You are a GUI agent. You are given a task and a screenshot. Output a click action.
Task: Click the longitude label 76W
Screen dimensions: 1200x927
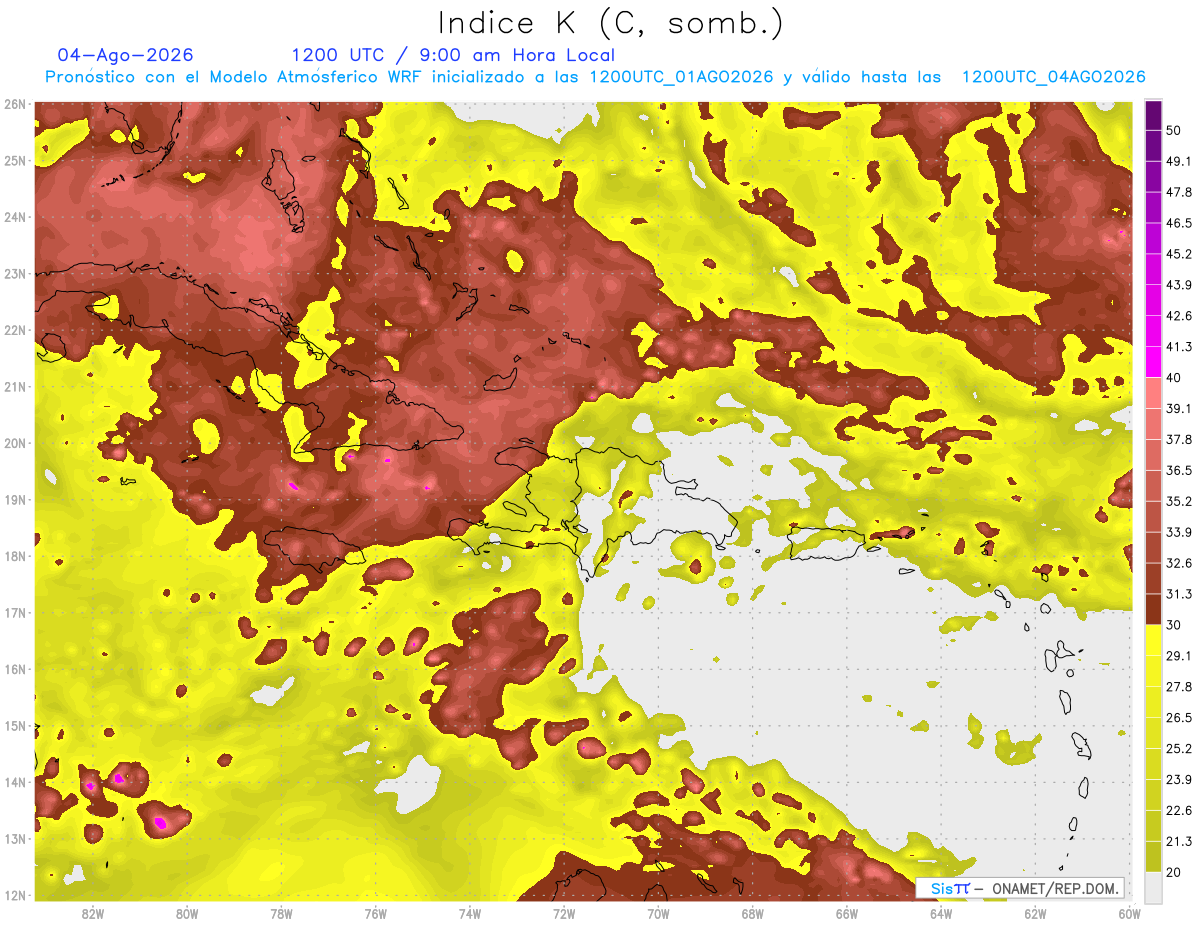[375, 913]
